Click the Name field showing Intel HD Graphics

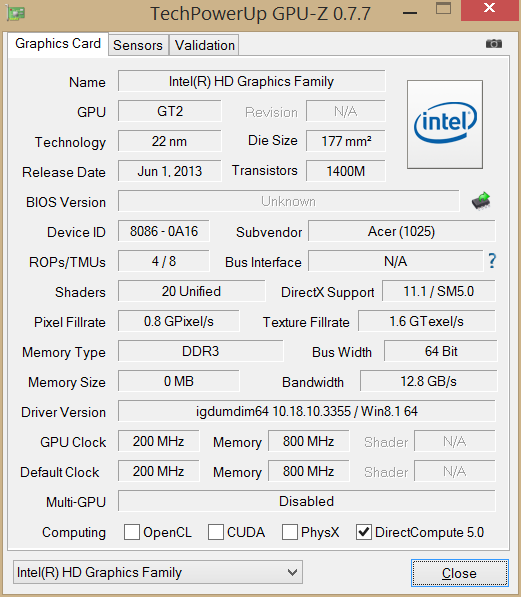251,81
